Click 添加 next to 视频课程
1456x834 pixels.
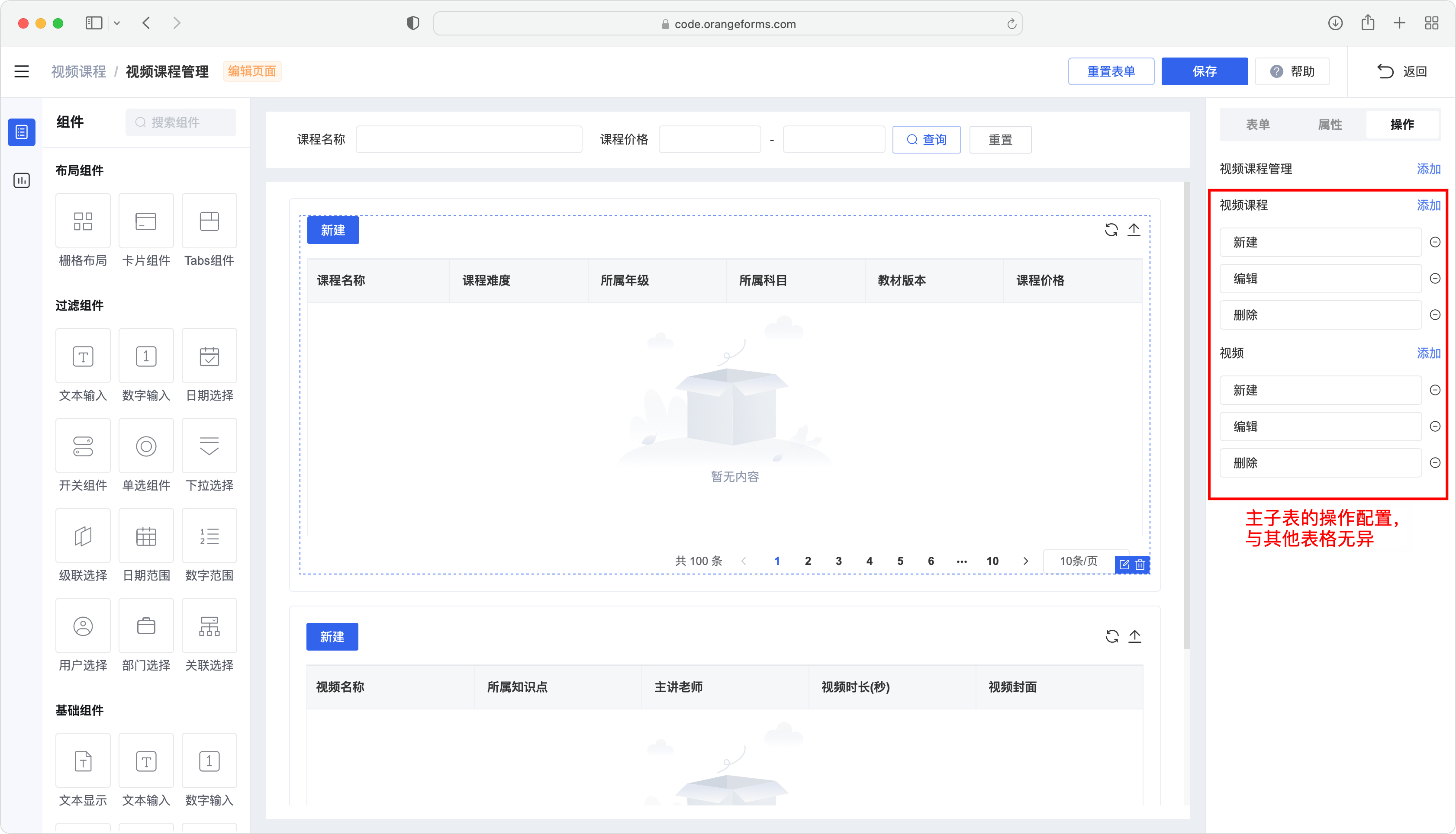coord(1428,205)
